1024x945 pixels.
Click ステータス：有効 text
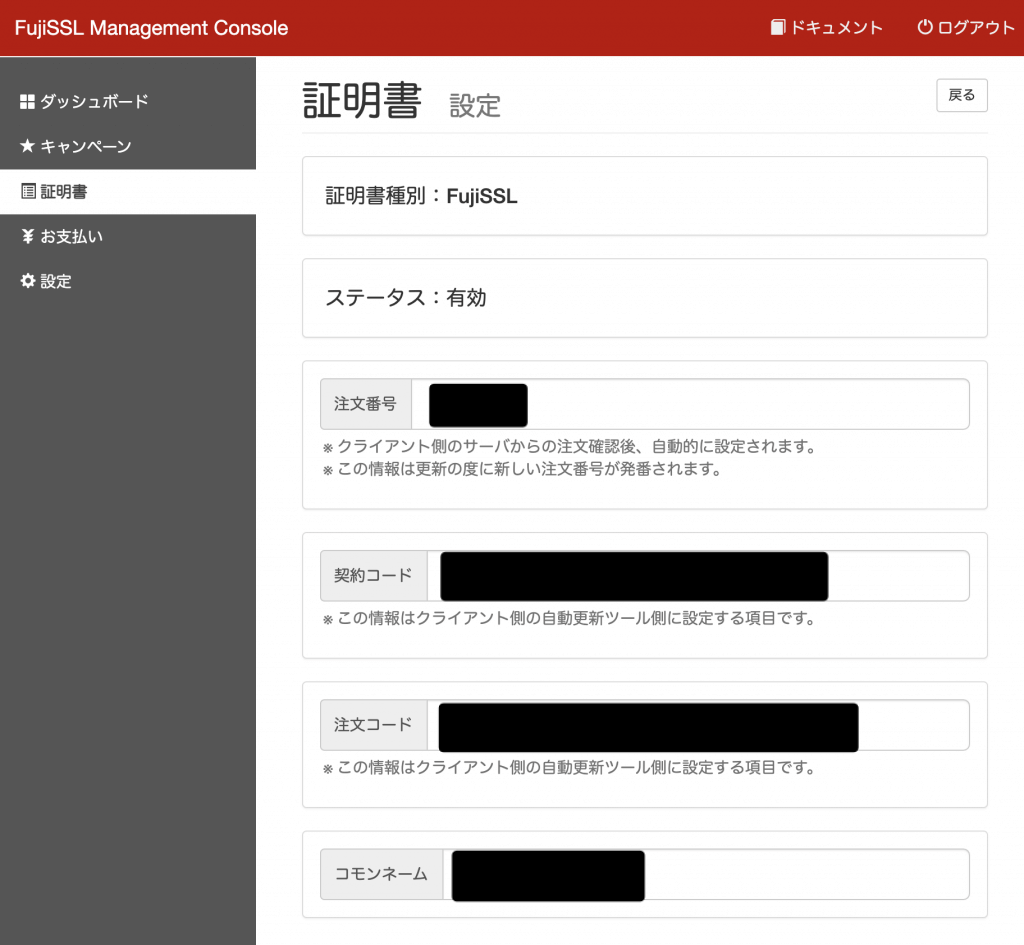pyautogui.click(x=406, y=298)
